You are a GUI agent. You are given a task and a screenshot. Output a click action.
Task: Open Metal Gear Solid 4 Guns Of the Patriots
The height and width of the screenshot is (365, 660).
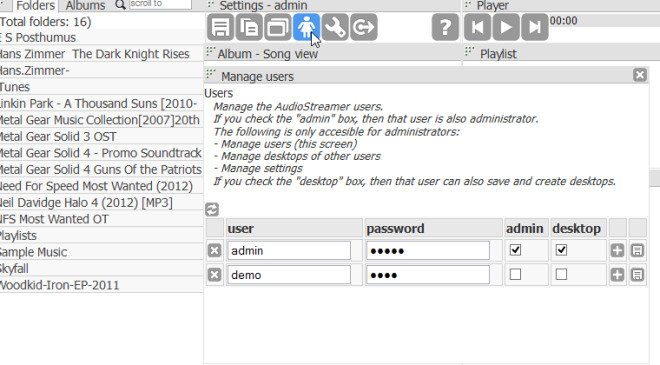[x=101, y=169]
